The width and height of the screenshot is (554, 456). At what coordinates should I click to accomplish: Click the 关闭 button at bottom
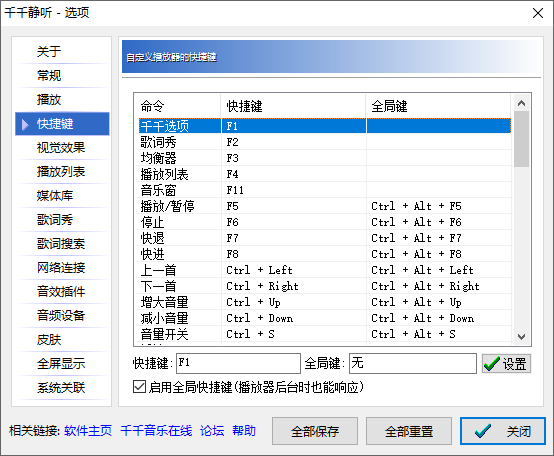click(x=503, y=431)
